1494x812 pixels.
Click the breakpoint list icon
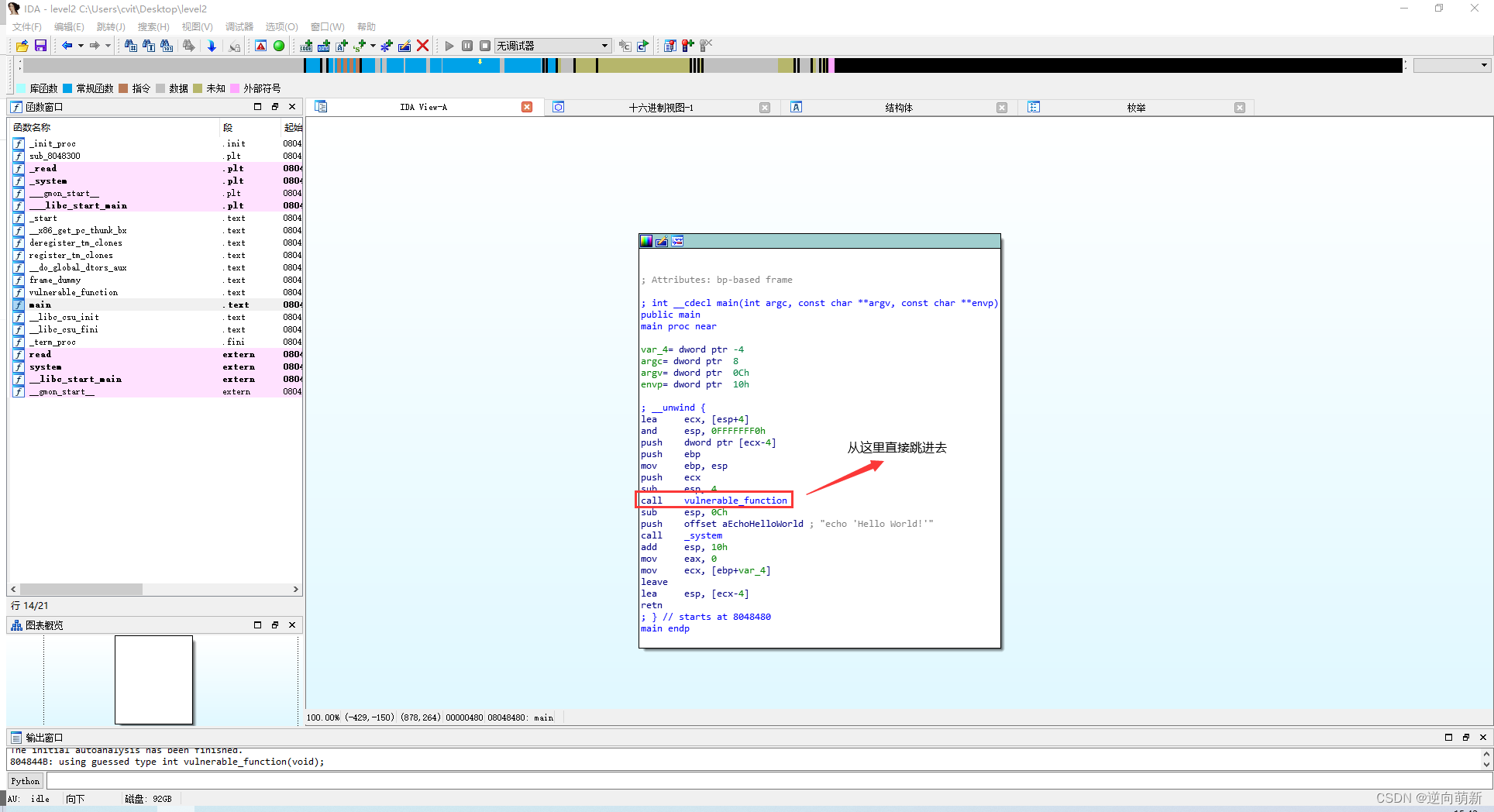point(670,46)
